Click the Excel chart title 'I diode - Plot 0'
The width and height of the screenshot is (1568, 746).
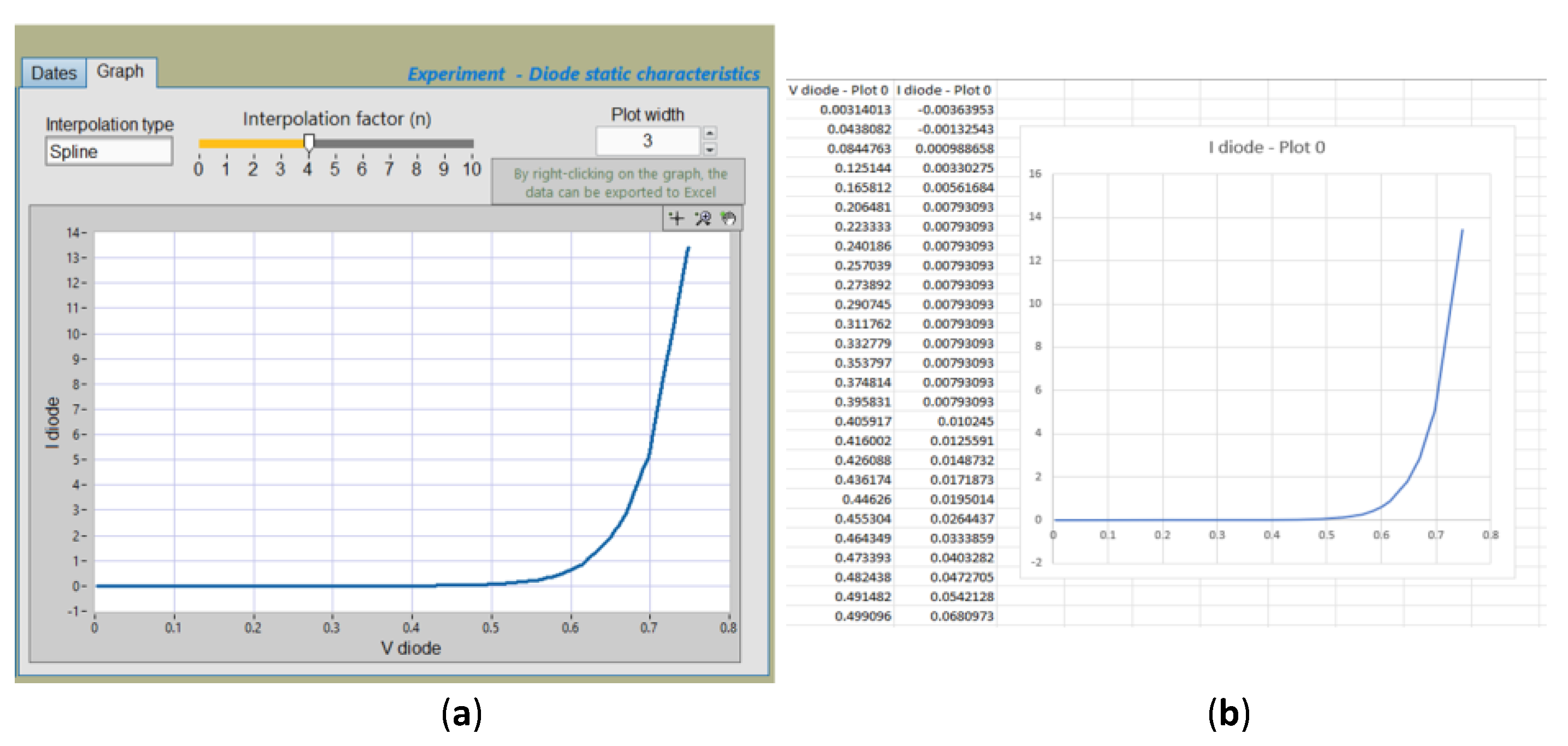click(1266, 147)
